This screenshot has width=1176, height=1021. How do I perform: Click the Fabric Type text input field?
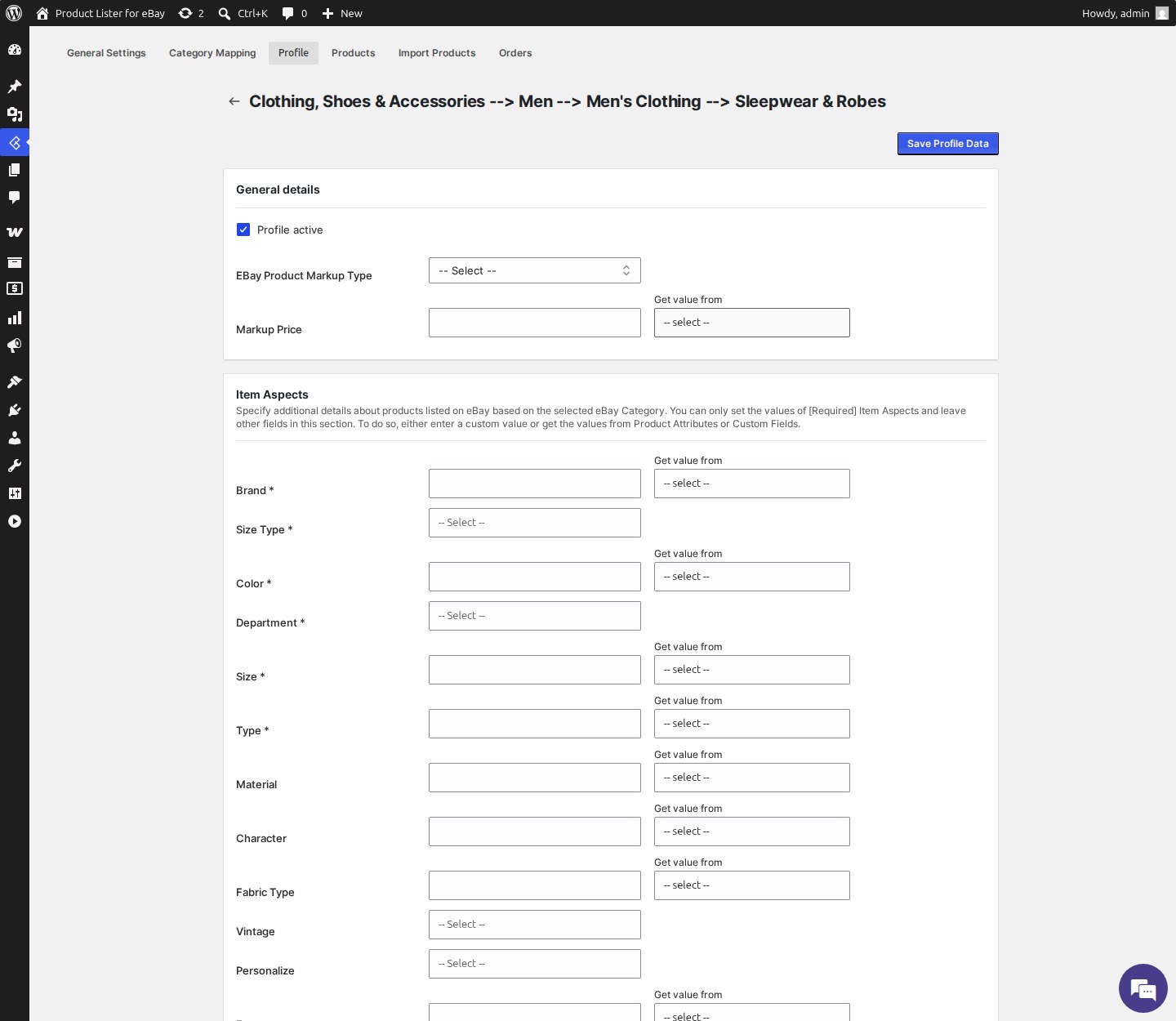coord(535,885)
